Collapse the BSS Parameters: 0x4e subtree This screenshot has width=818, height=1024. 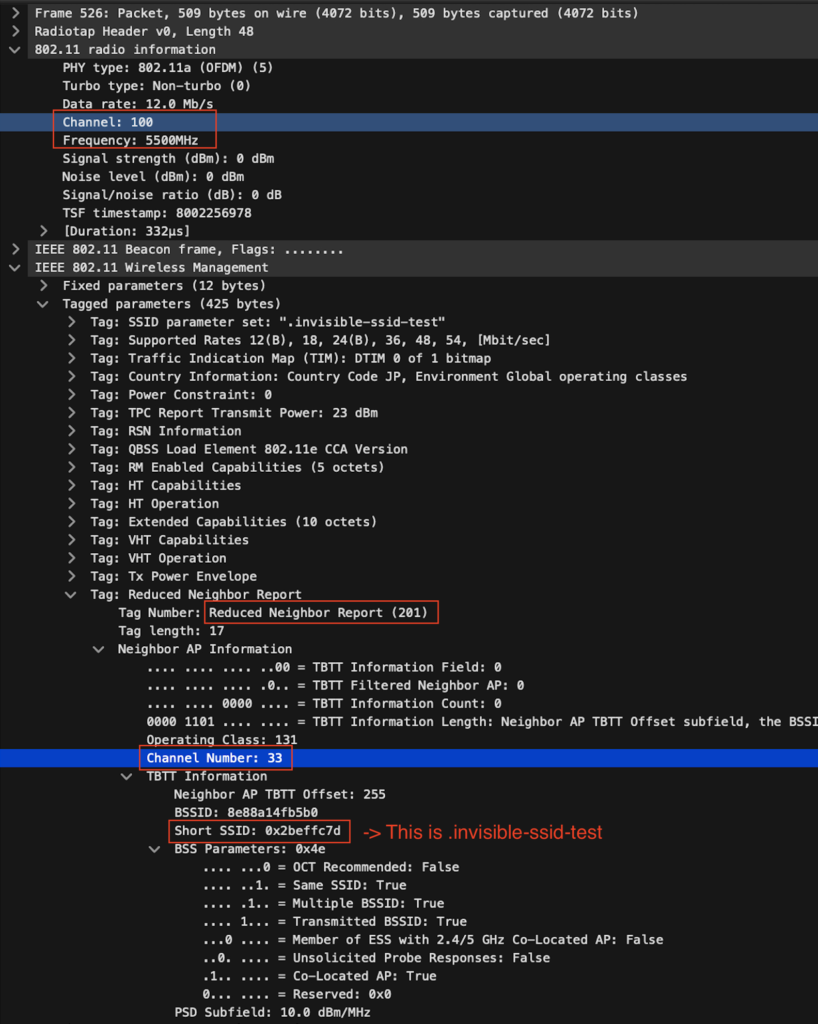tap(155, 849)
